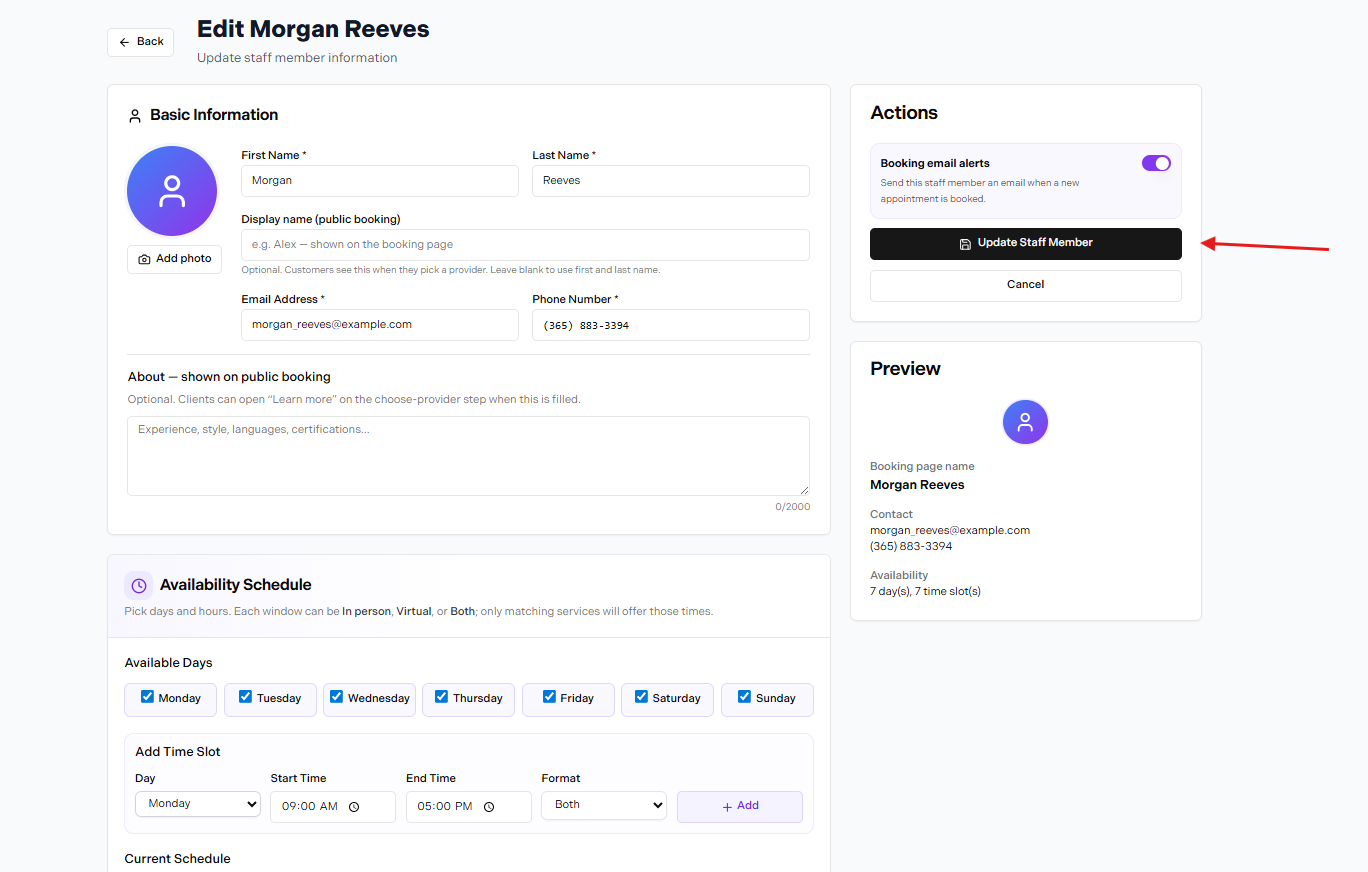The height and width of the screenshot is (872, 1368).
Task: Uncheck the Thursday checkbox
Action: coord(442,697)
